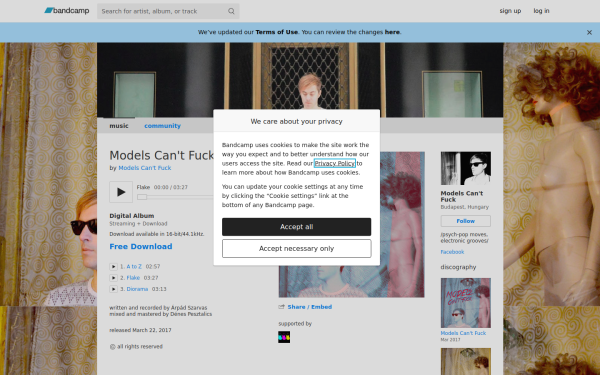Screen dimensions: 600x375
Task: Play track 2 Flake
Action: click(x=113, y=278)
